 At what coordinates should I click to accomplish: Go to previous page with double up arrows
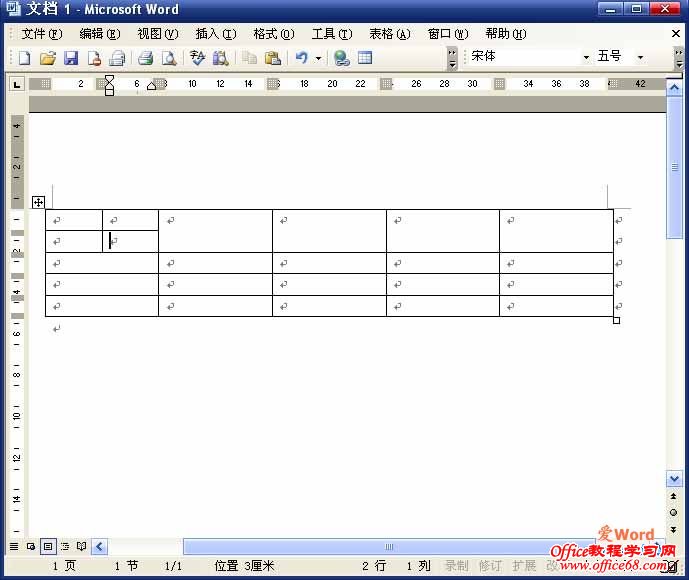(x=673, y=496)
